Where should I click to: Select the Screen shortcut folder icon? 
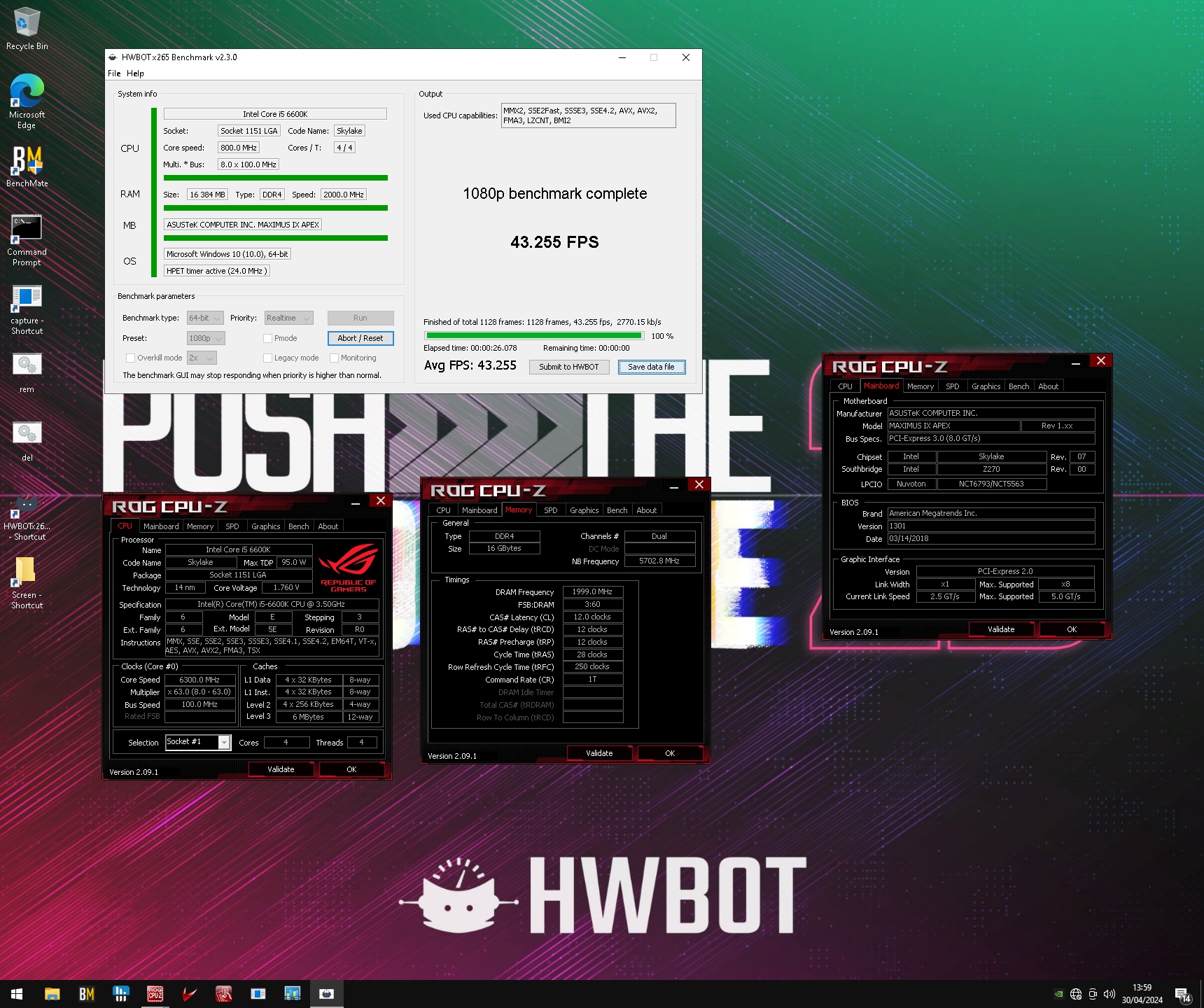pyautogui.click(x=27, y=582)
